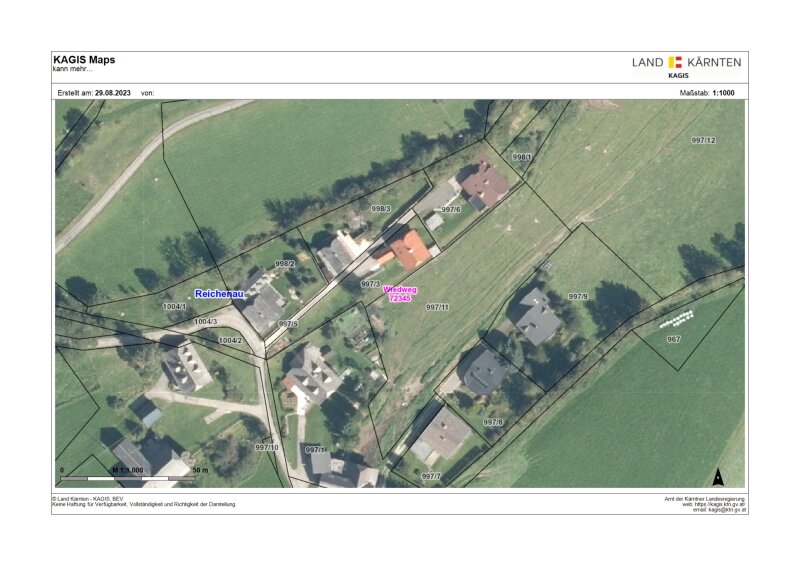
Task: Pick parcel number 997/9
Action: click(x=578, y=297)
